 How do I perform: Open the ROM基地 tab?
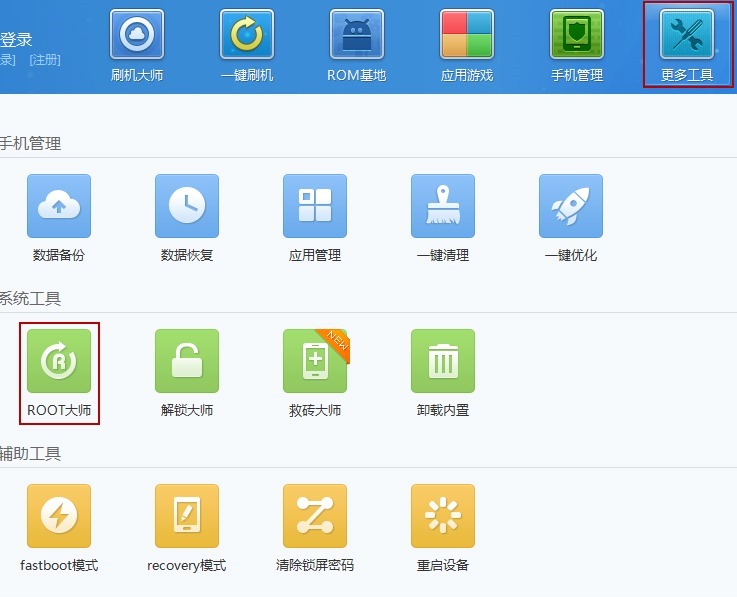[x=357, y=46]
